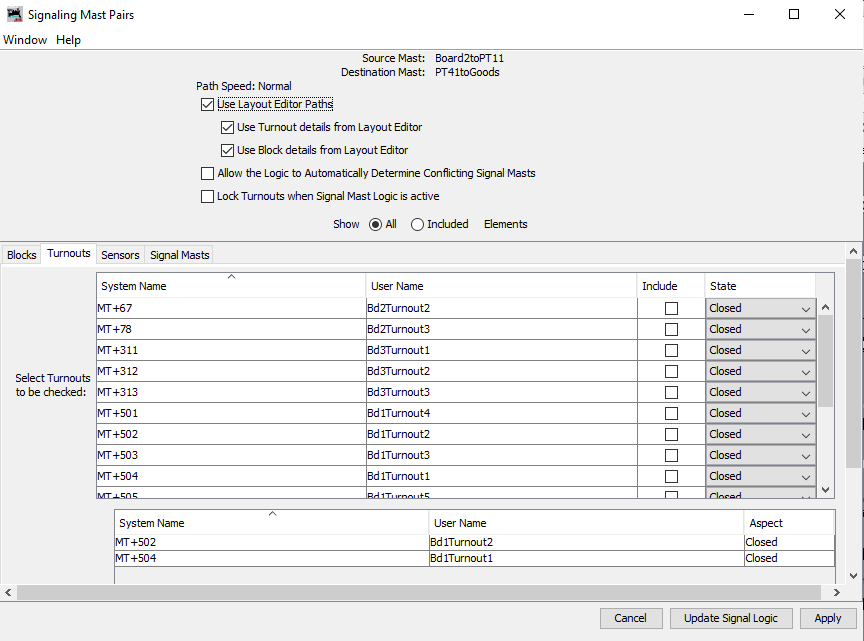The height and width of the screenshot is (641, 864).
Task: Include the Bd2Turnout2 turnout checkbox
Action: click(x=671, y=308)
